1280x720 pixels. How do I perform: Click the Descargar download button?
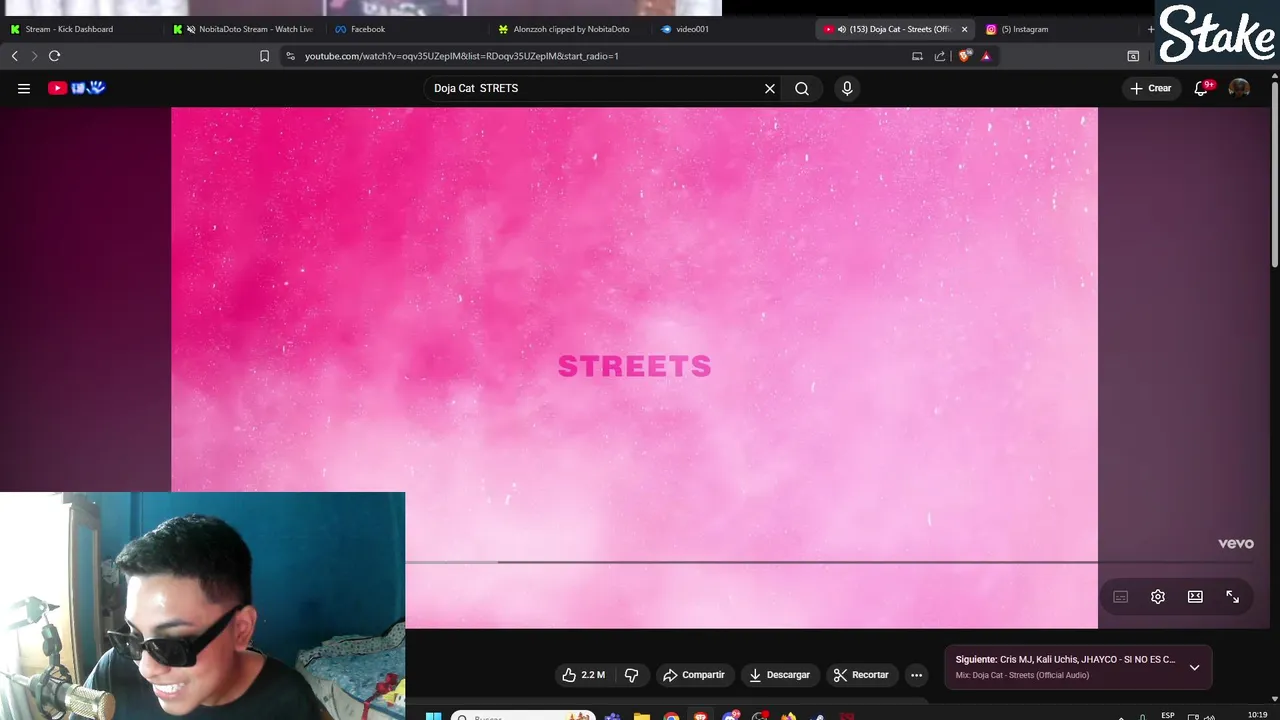pos(779,675)
